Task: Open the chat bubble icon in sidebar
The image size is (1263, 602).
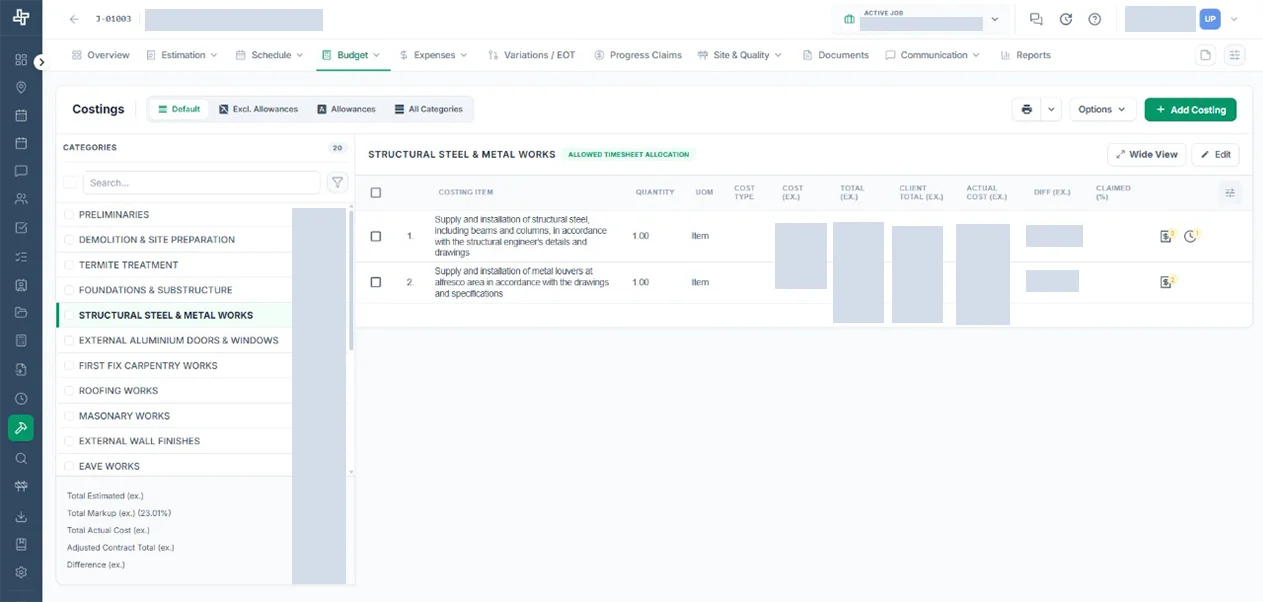Action: (x=21, y=171)
